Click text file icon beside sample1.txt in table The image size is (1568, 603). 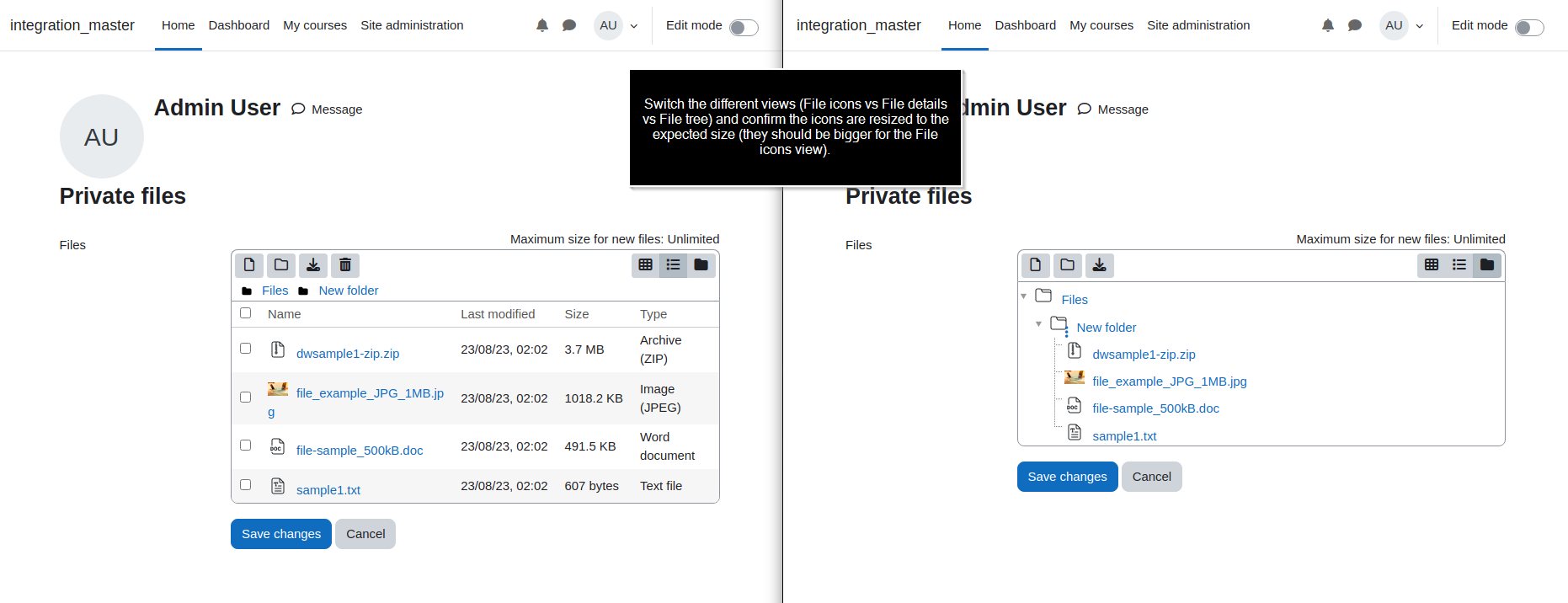pyautogui.click(x=278, y=486)
